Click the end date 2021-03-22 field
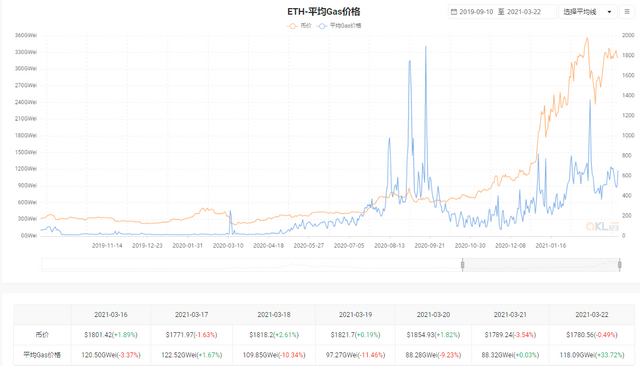 point(524,12)
